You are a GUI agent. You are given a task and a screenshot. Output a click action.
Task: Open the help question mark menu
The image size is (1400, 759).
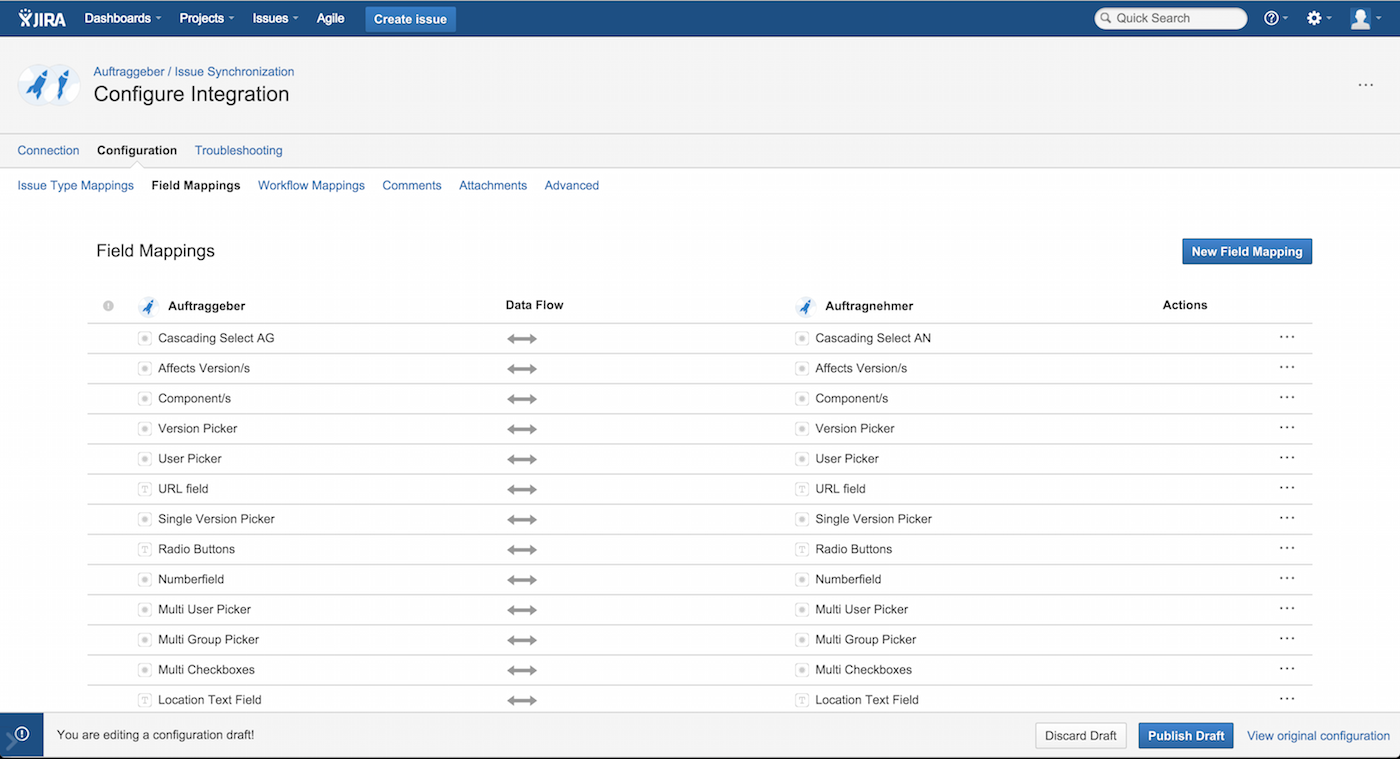tap(1275, 18)
